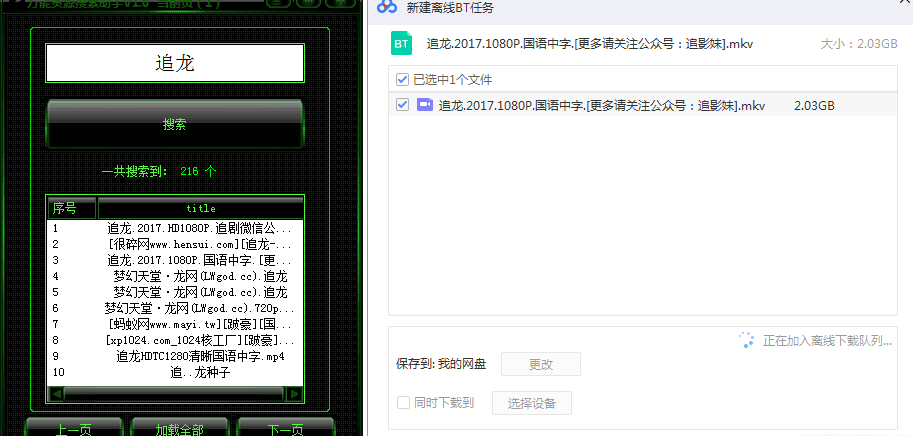Select row 4 梦幻天堂·龙网(LWgod.cc).追龙
This screenshot has width=913, height=436.
click(x=175, y=276)
